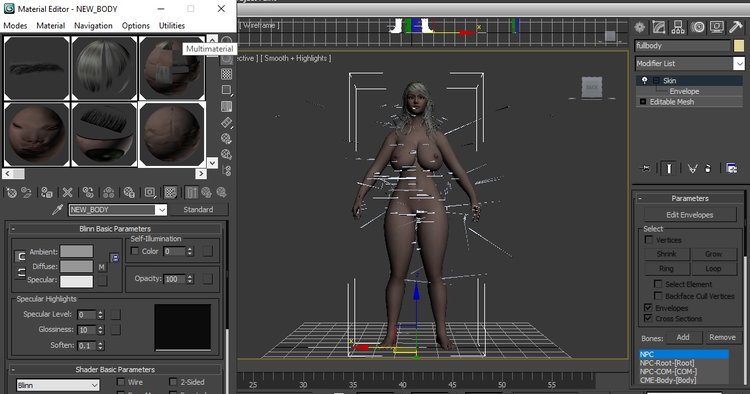This screenshot has width=750, height=394.
Task: Click Material ID Channel icon
Action: (x=150, y=193)
